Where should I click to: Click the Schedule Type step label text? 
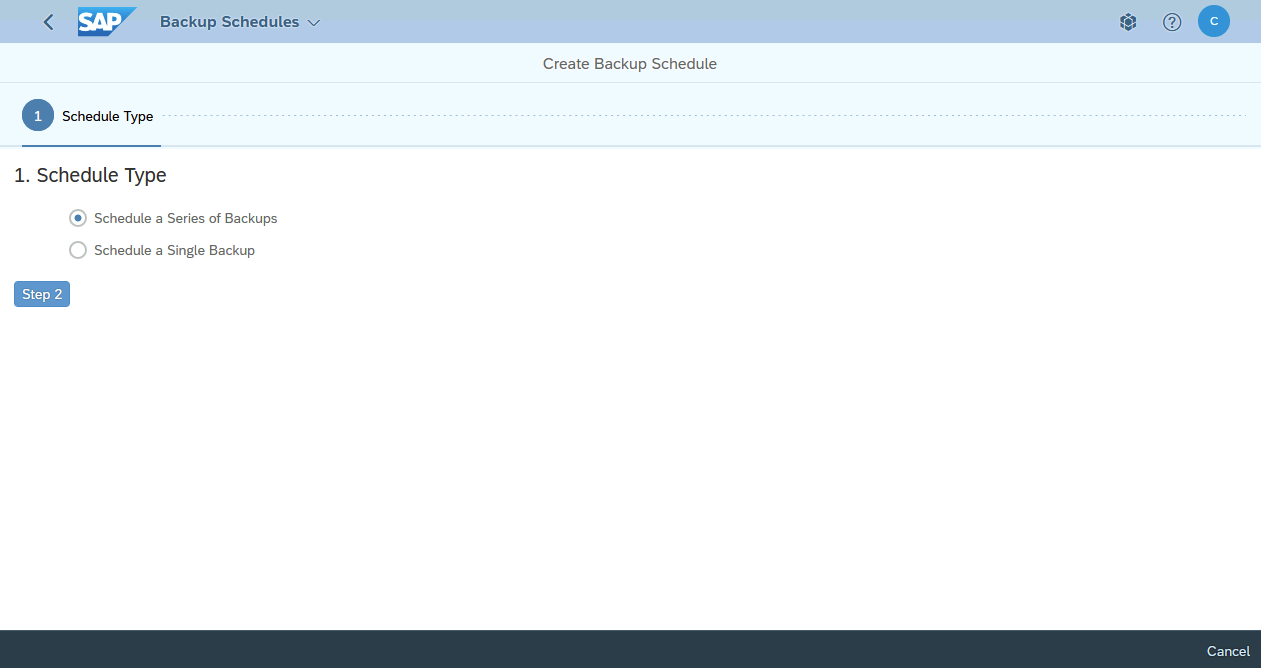coord(107,116)
